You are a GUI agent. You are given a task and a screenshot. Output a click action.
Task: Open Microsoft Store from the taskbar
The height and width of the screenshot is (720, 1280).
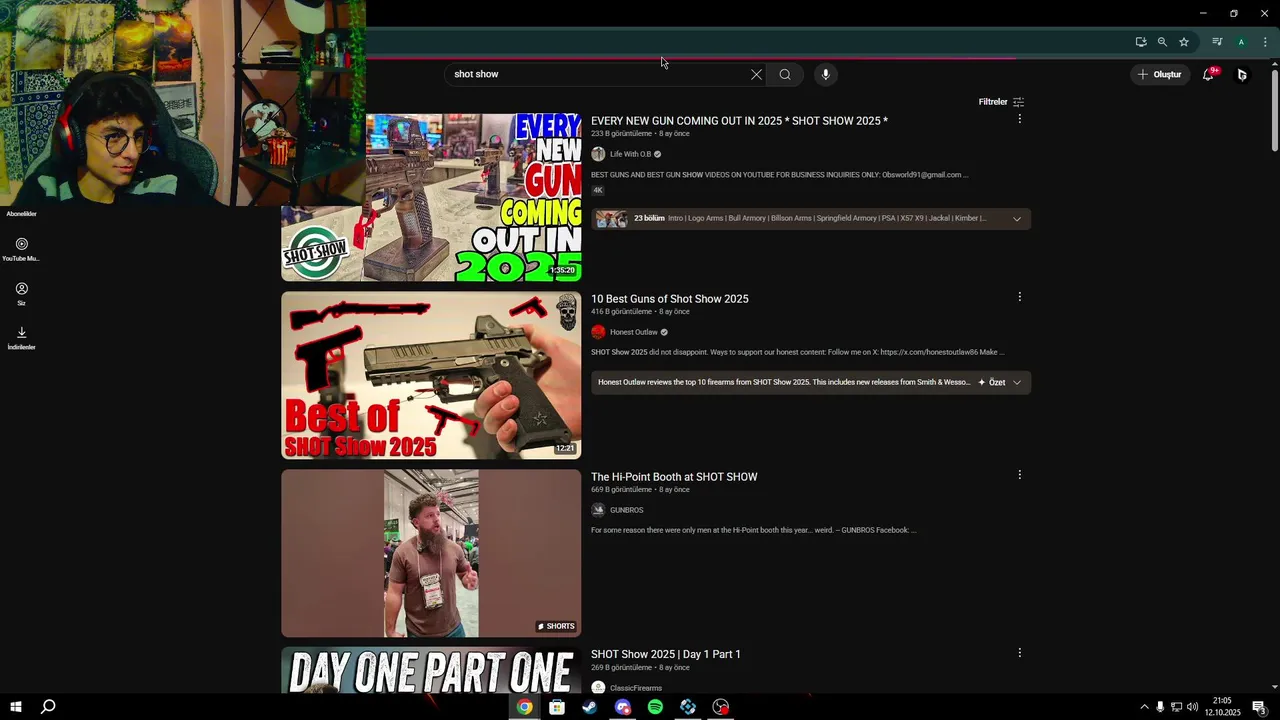click(557, 707)
